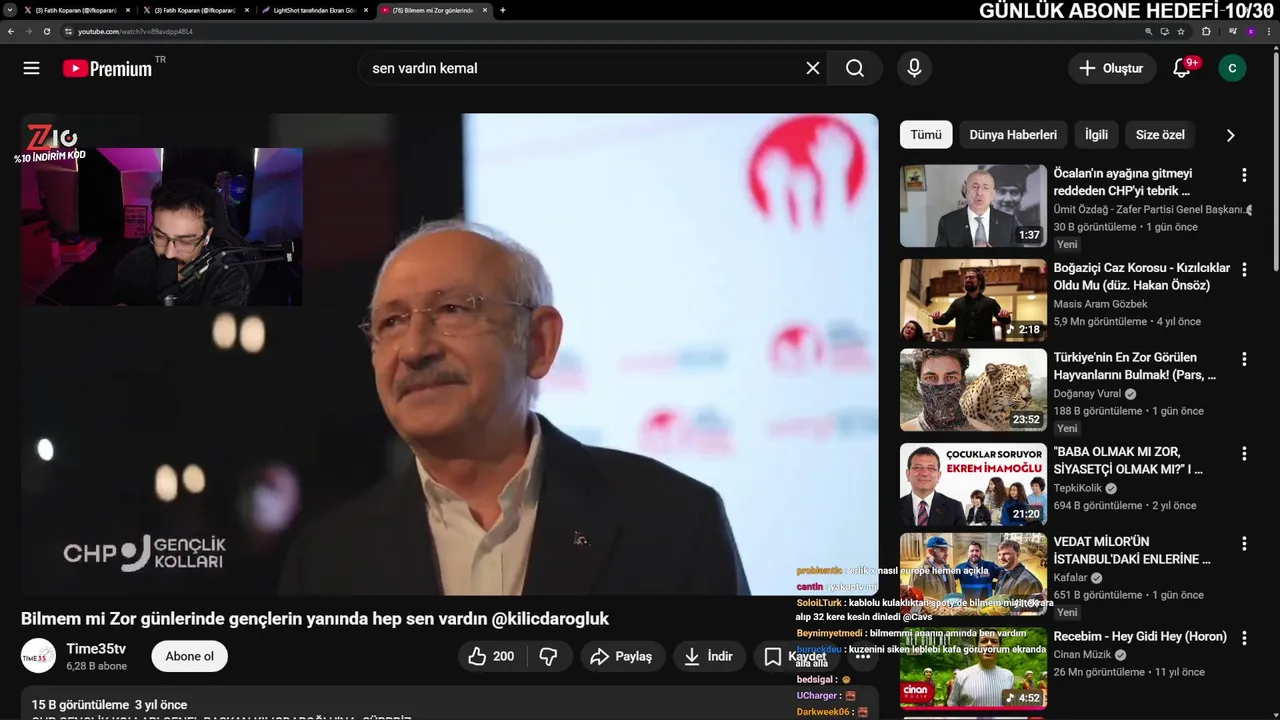Open the leopard animals video thumbnail
The width and height of the screenshot is (1280, 720).
click(973, 390)
